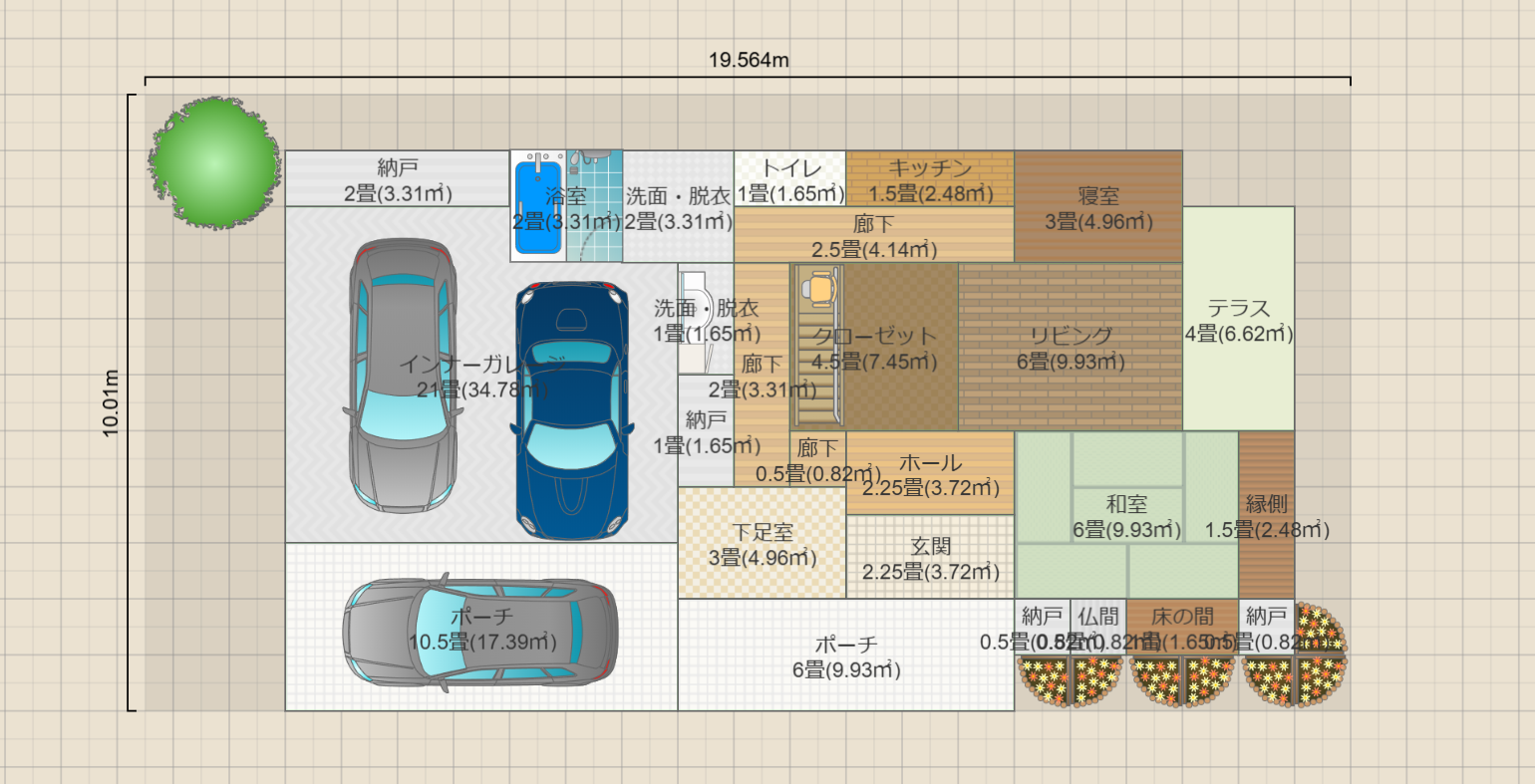Click the クローゼット 4.5畳(7.45㎡) label

[874, 349]
